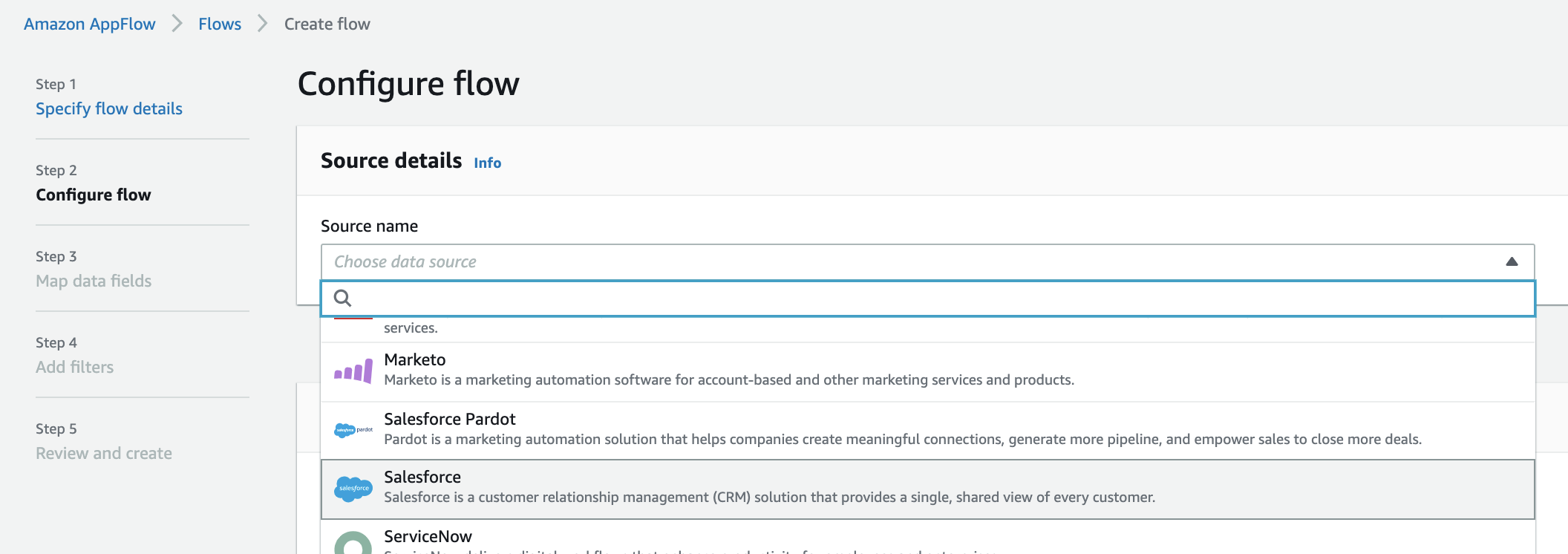
Task: Open the Amazon AppFlow breadcrumb link
Action: click(90, 25)
